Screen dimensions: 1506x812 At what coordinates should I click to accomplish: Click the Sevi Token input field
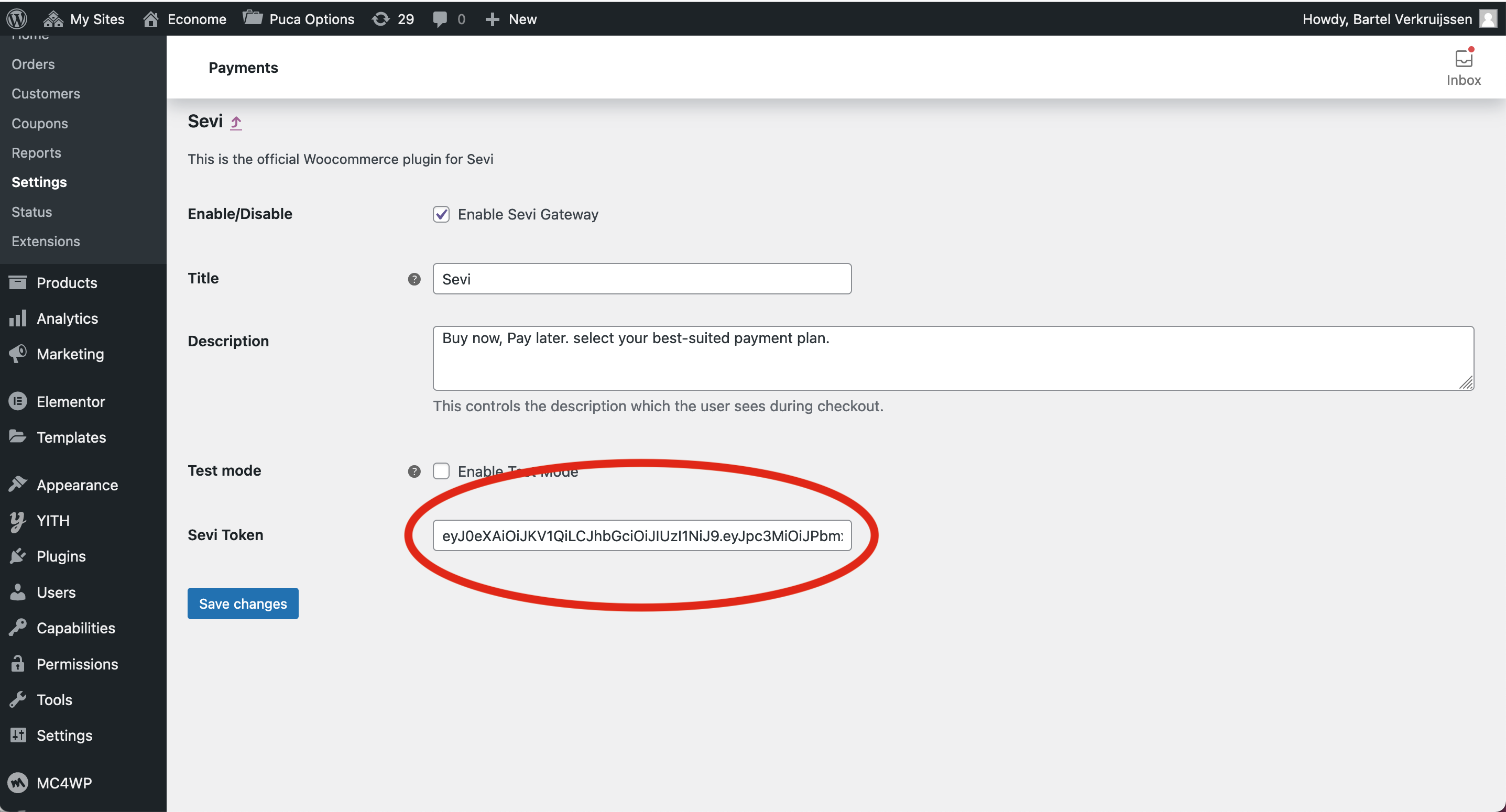click(642, 535)
